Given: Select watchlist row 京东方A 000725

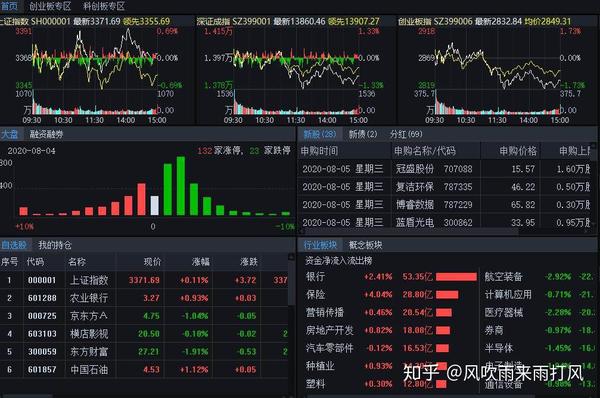Looking at the screenshot, I should click(x=144, y=316).
